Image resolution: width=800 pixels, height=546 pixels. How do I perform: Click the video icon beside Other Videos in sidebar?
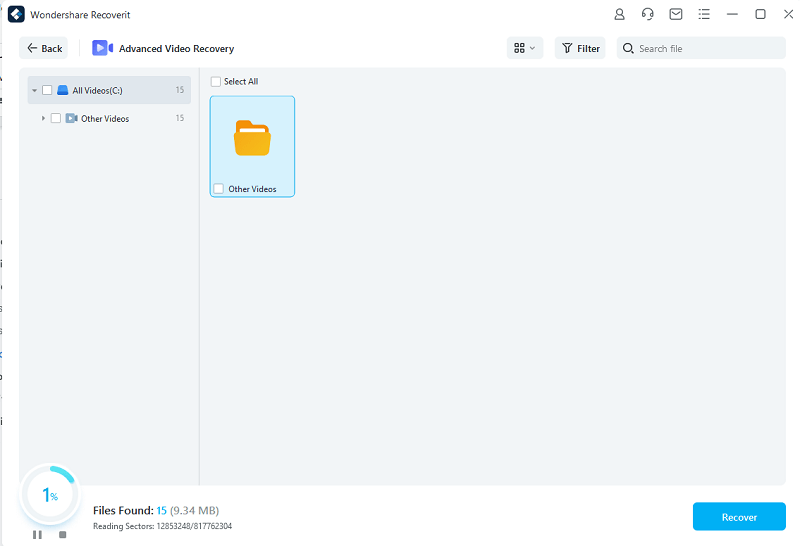71,118
